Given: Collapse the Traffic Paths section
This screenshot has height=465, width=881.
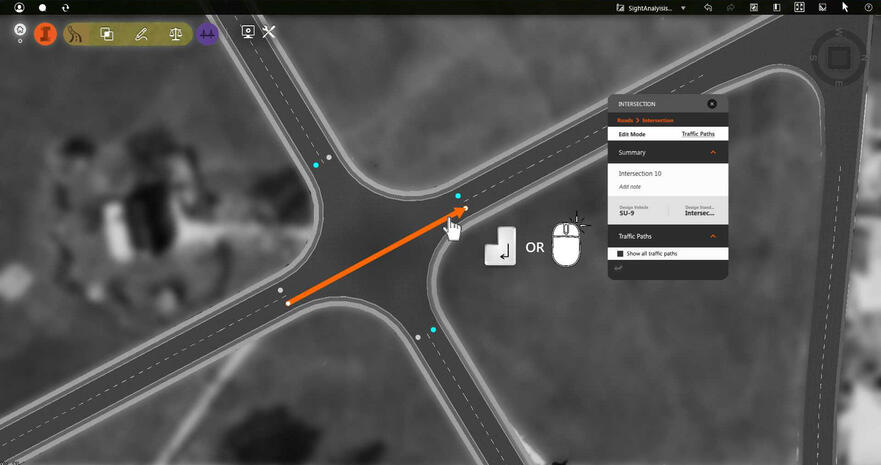Looking at the screenshot, I should click(713, 236).
